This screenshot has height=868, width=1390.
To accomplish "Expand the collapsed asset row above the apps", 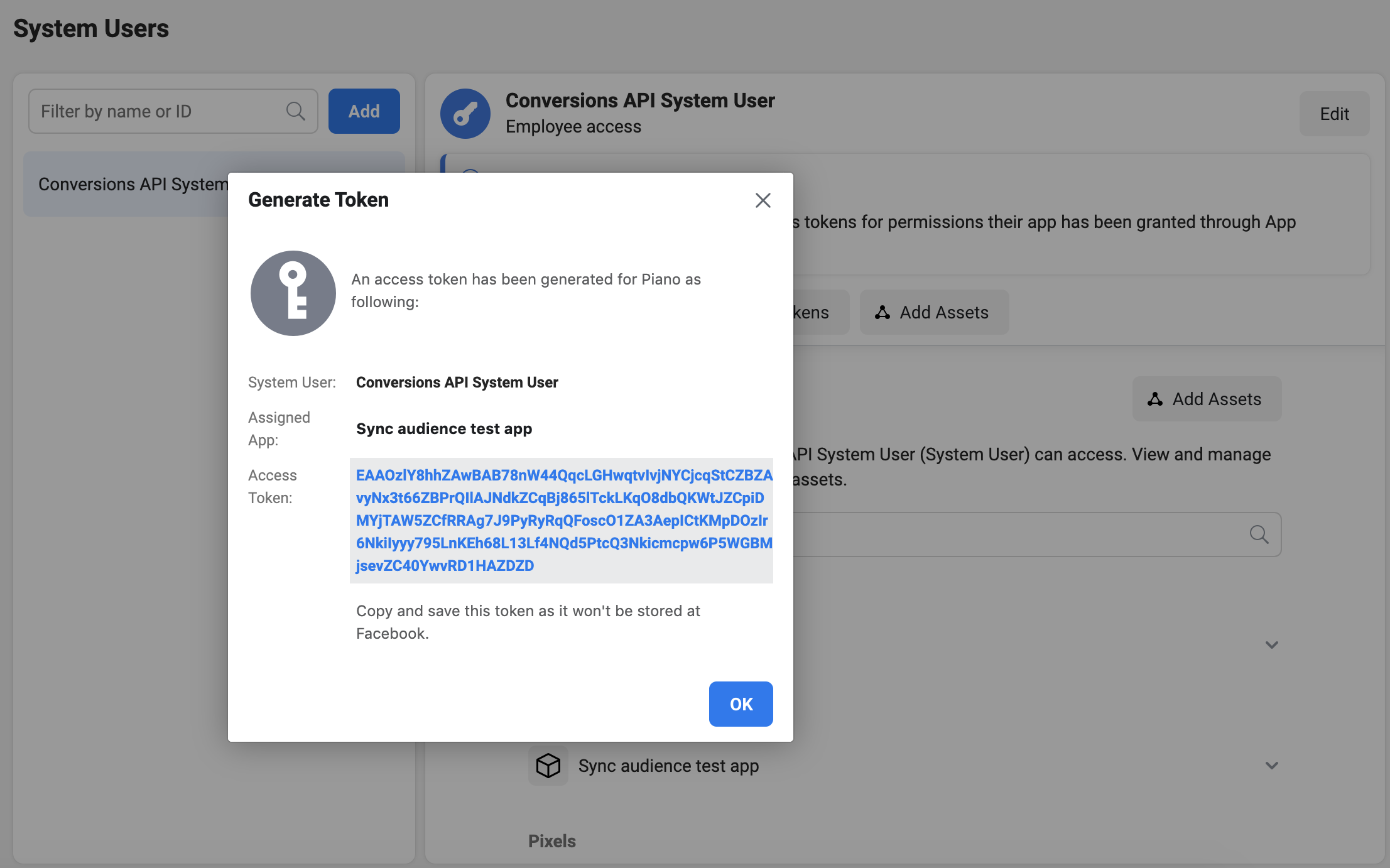I will tap(1272, 645).
